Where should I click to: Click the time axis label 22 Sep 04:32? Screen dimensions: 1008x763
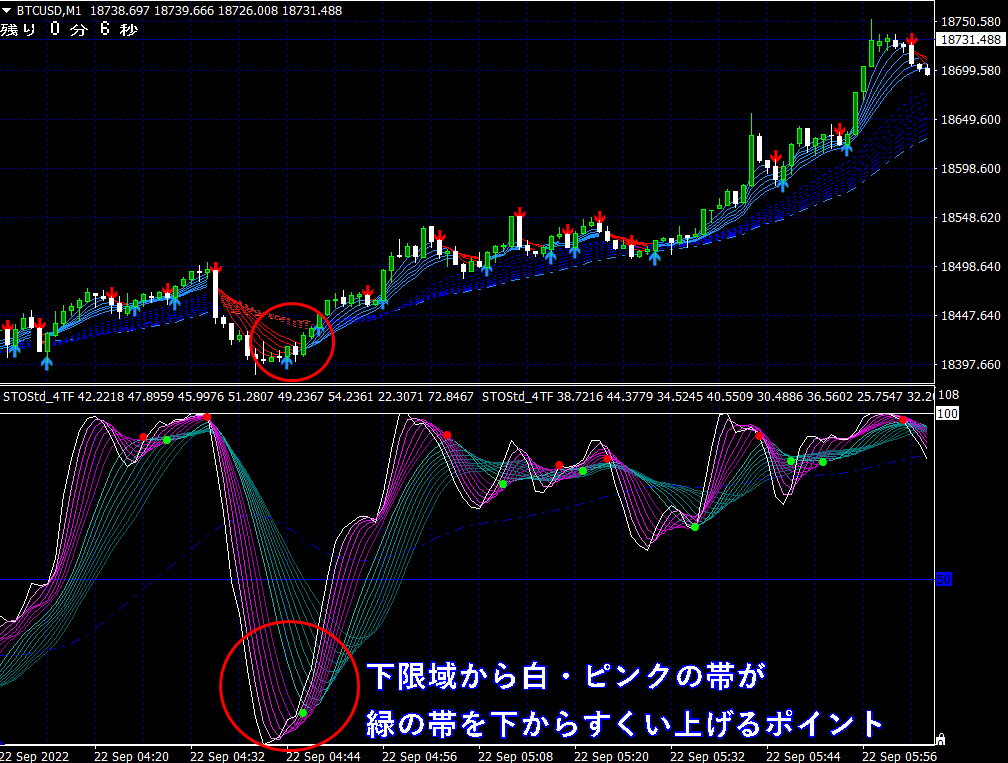click(228, 756)
